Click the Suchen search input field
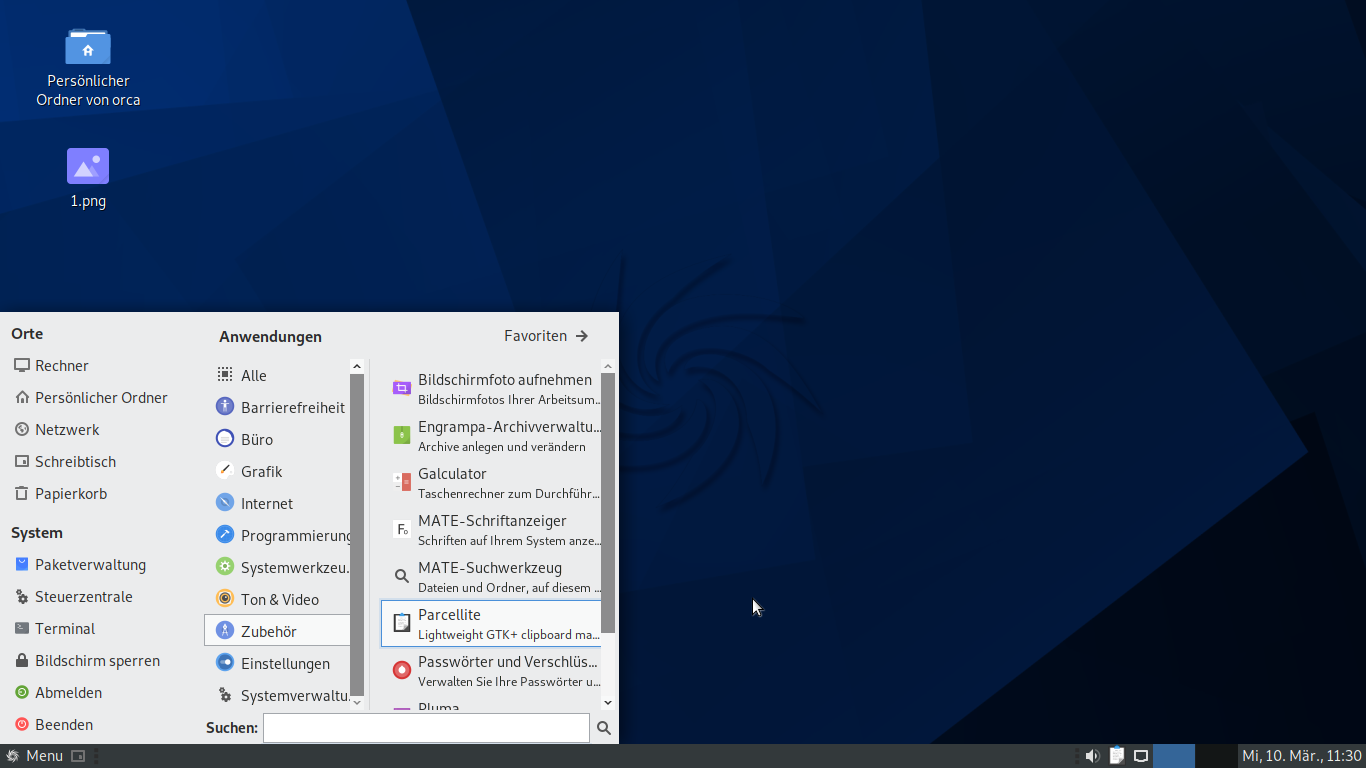Screen dimensions: 1366x768 click(x=426, y=728)
